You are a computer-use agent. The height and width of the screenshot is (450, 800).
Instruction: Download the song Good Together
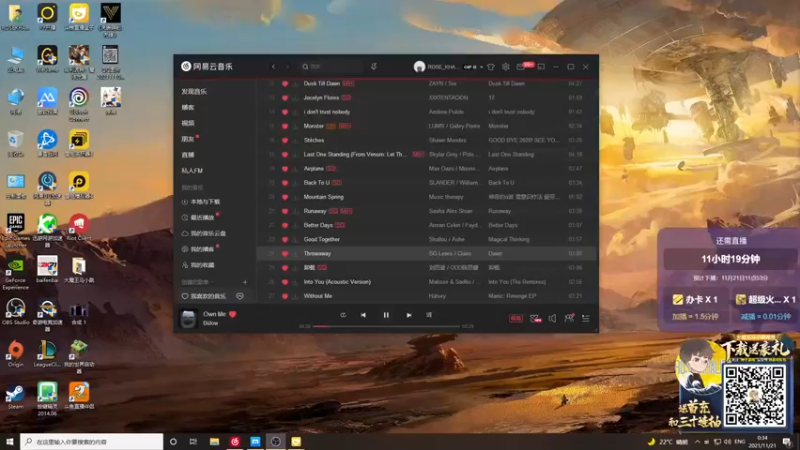click(x=295, y=239)
